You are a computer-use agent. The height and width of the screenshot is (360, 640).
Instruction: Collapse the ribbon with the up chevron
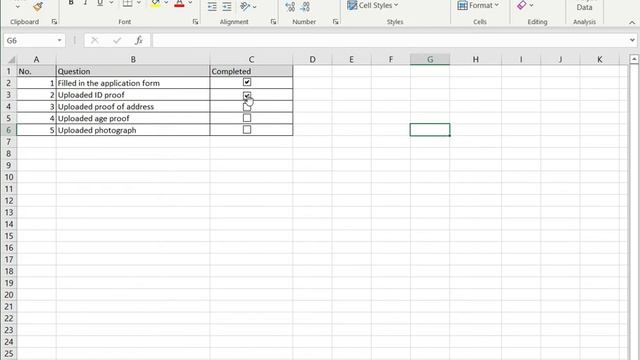click(632, 22)
